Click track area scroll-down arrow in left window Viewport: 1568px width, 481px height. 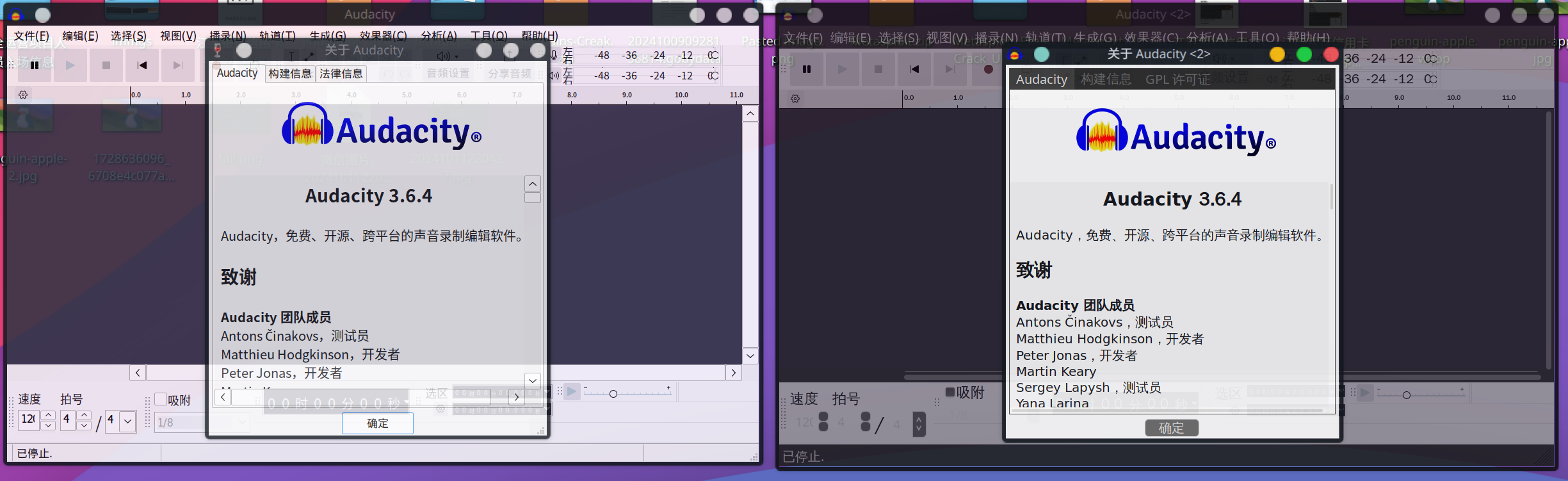(750, 355)
